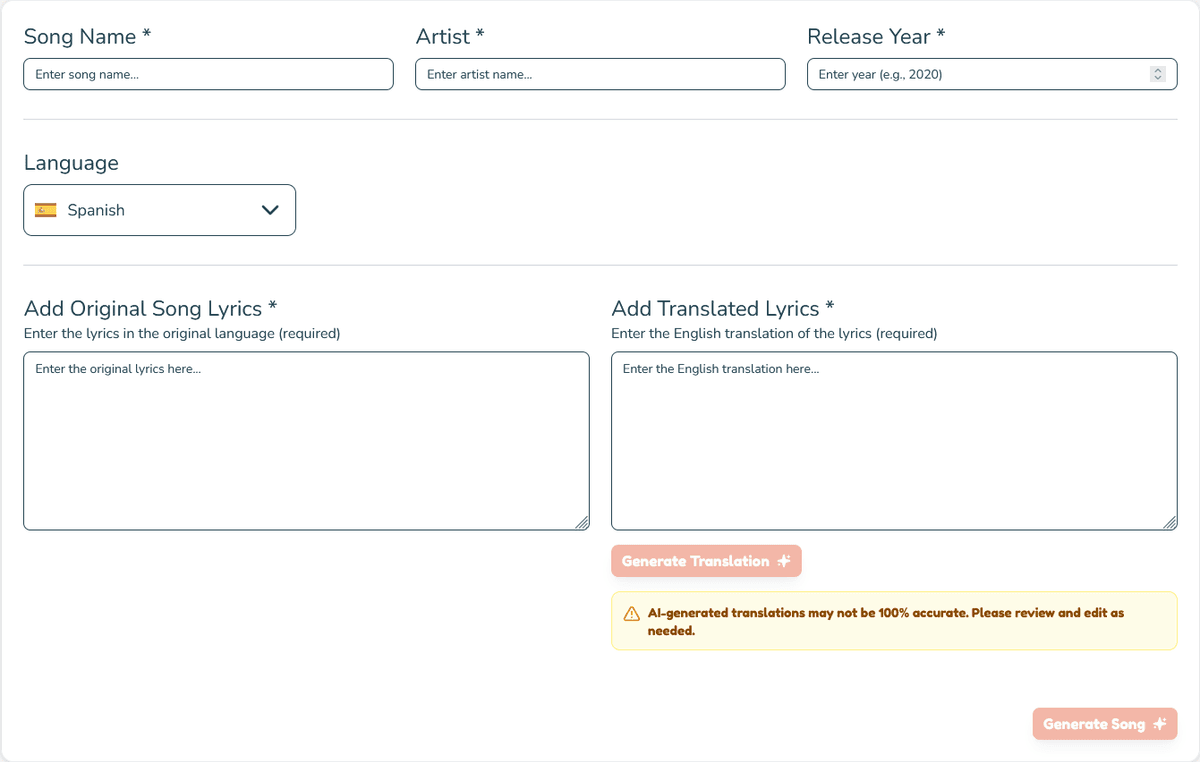Click the Artist name input field

[x=600, y=73]
